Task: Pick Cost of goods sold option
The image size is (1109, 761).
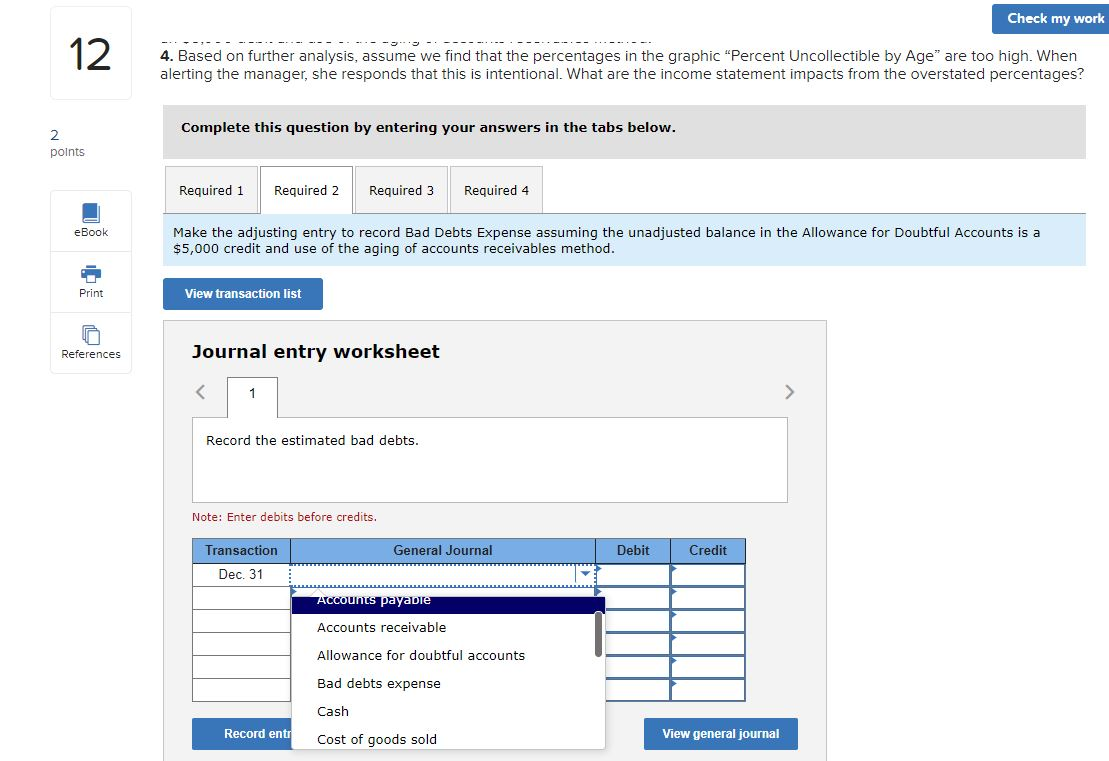Action: tap(443, 739)
